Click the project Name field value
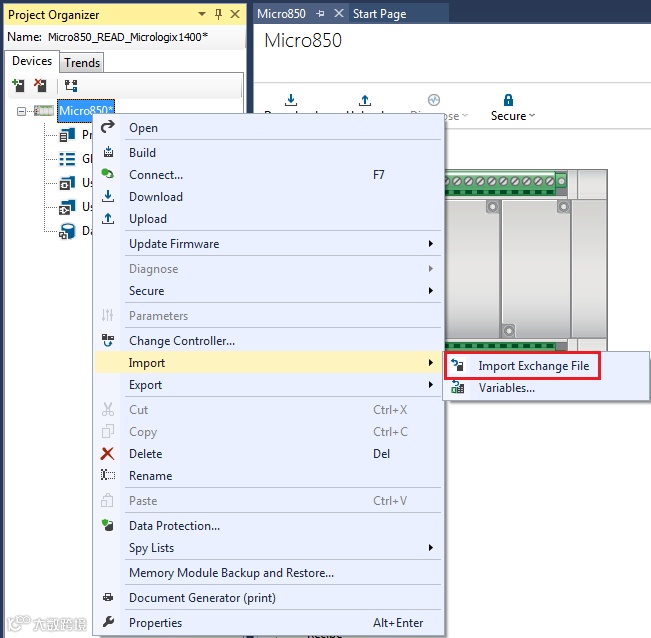 tap(128, 37)
